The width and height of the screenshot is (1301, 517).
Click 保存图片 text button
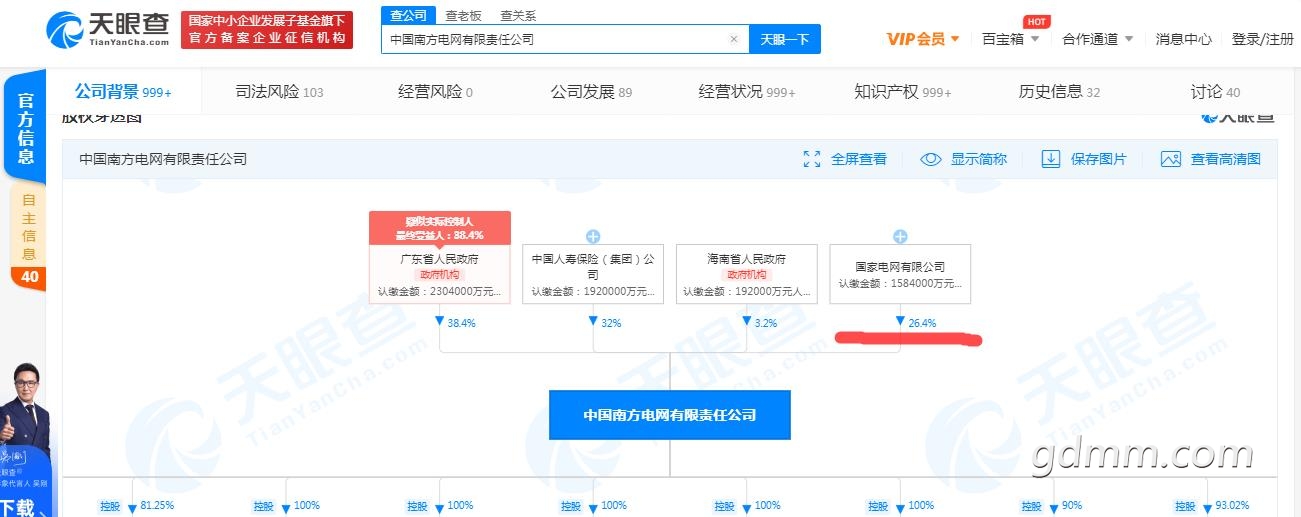point(1098,159)
